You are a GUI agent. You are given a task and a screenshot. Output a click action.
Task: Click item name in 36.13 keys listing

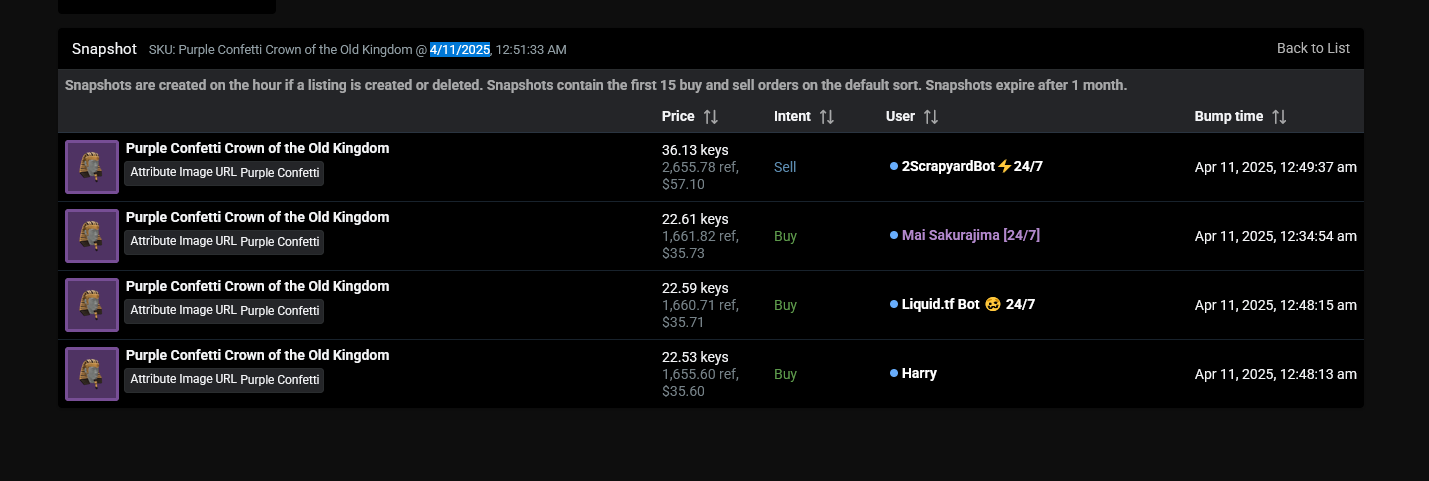tap(257, 148)
